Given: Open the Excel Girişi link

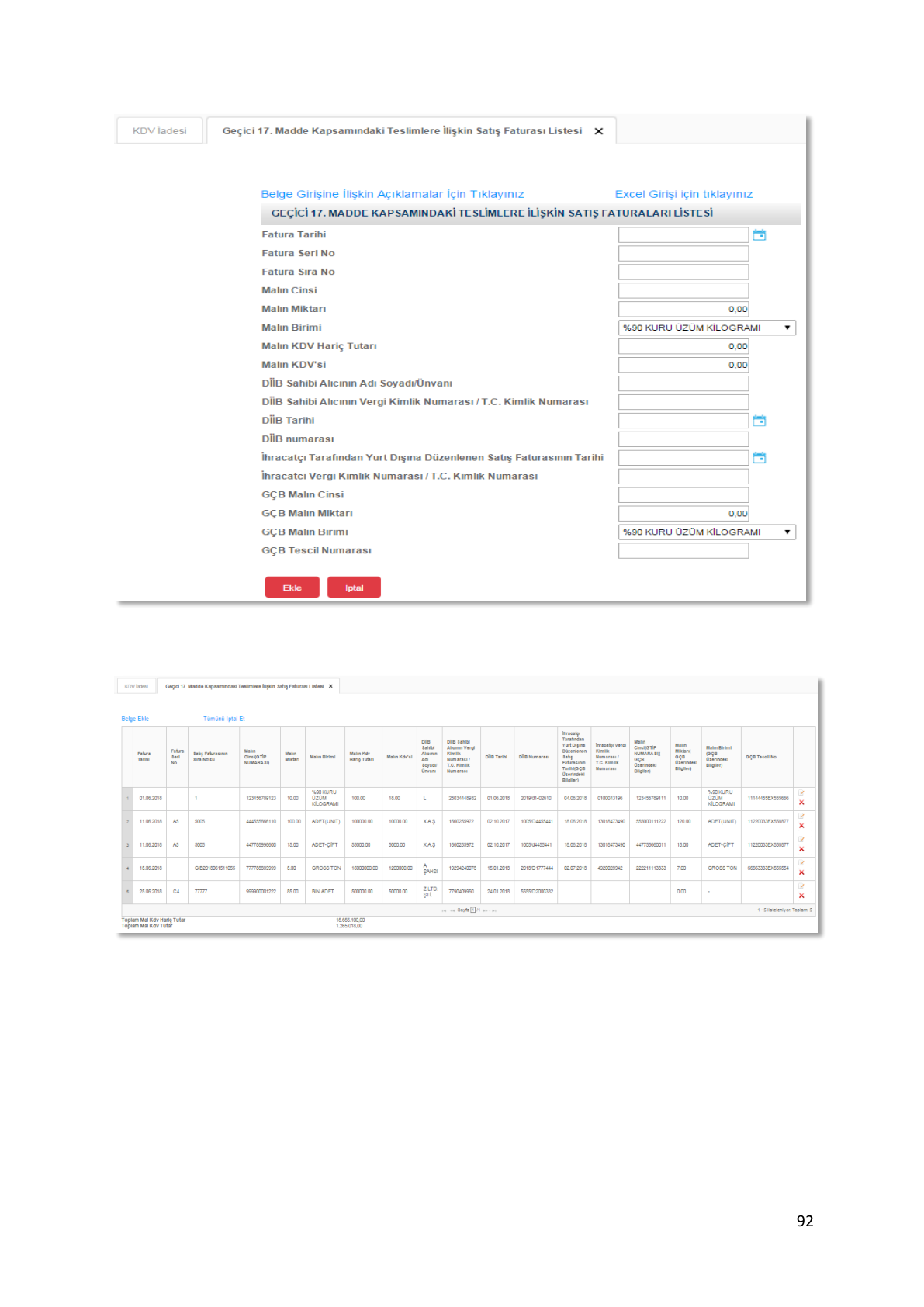Looking at the screenshot, I should tap(683, 194).
